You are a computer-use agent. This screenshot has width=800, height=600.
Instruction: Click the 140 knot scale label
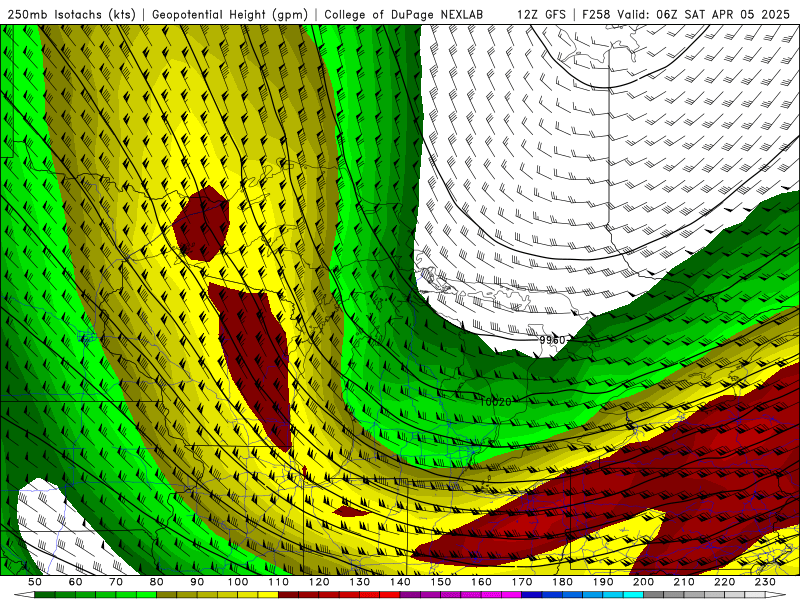[x=400, y=582]
